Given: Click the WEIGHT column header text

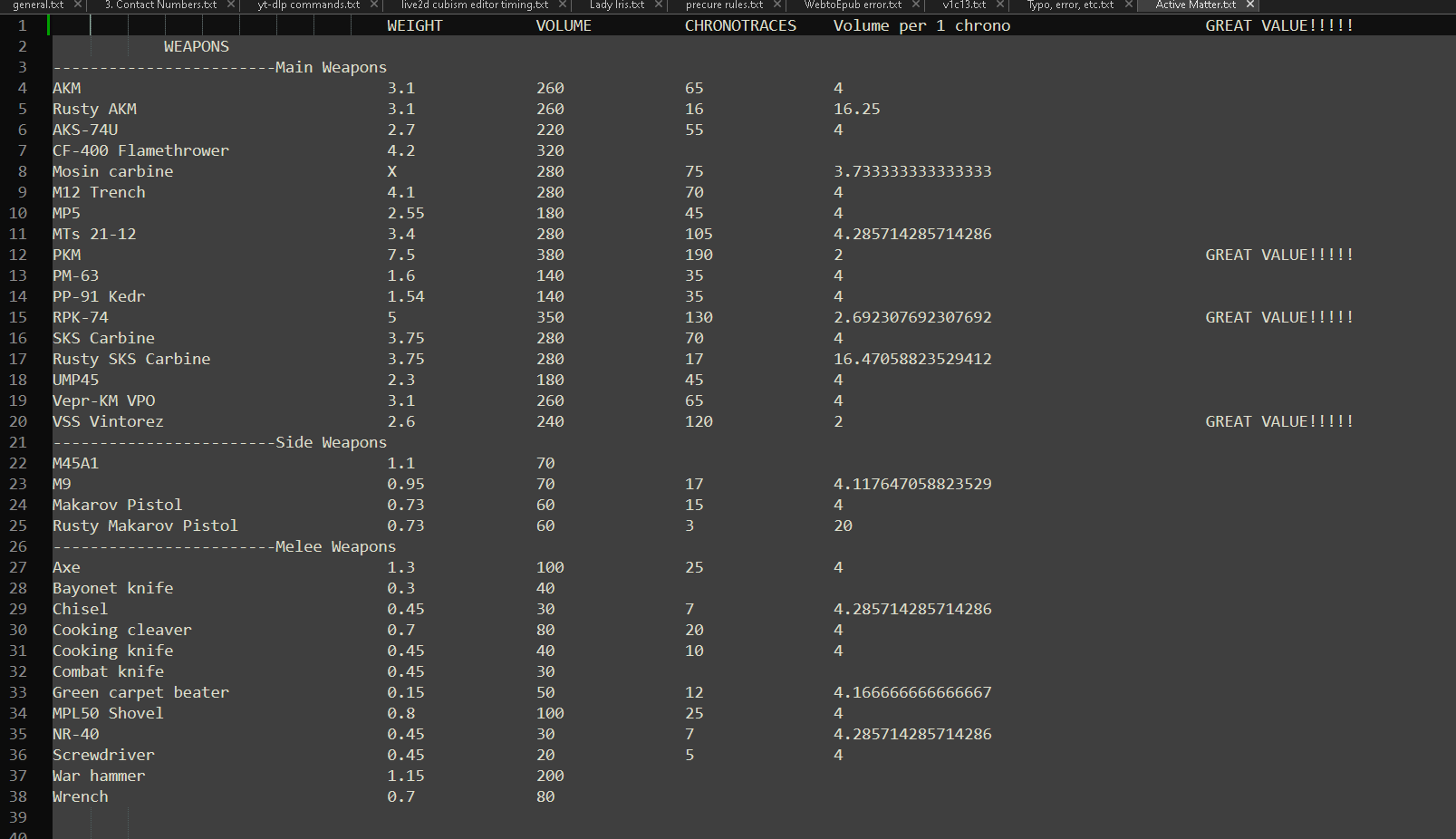Looking at the screenshot, I should point(415,25).
